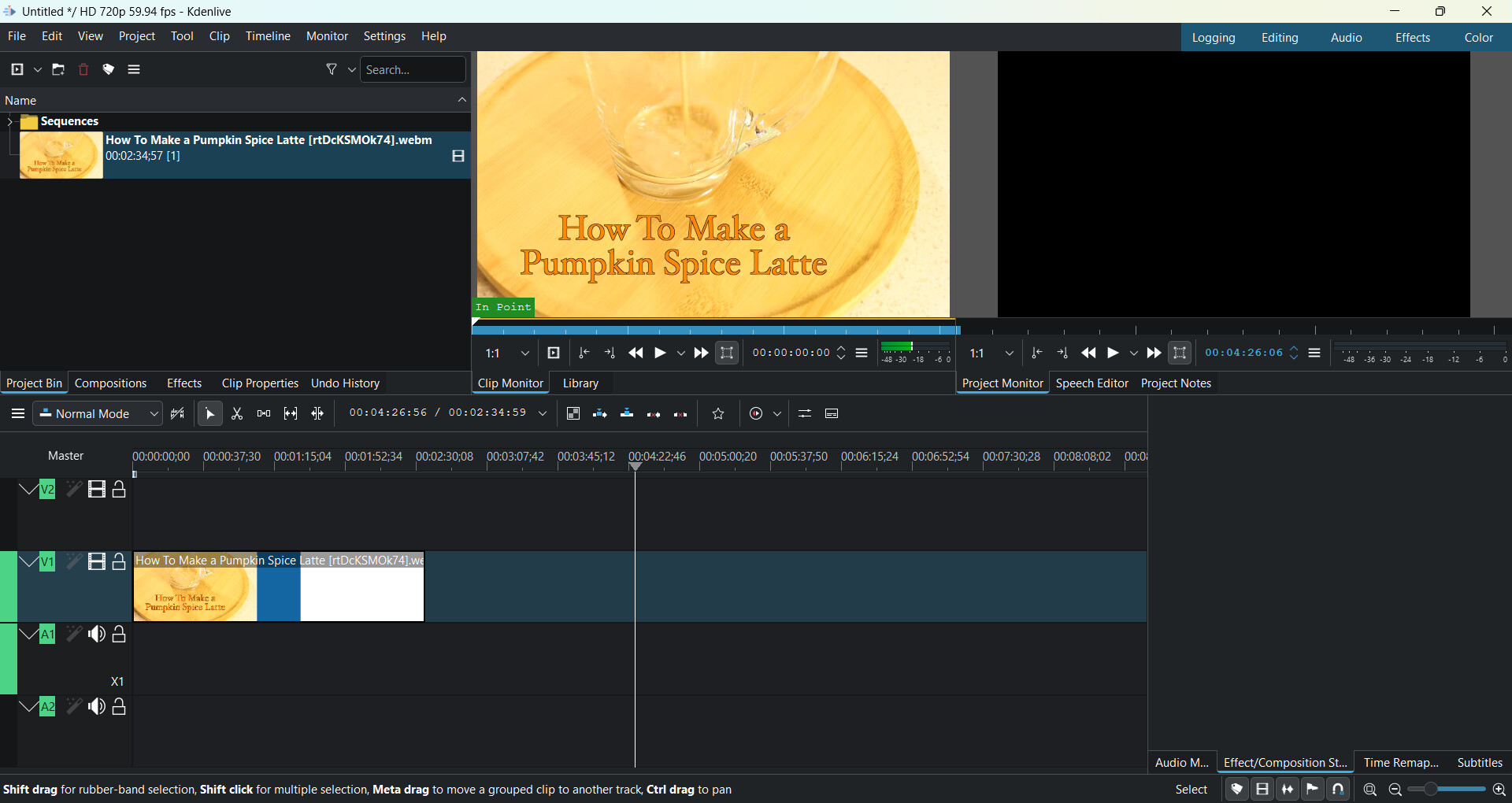
Task: Collapse the V1 track chevron
Action: click(28, 562)
